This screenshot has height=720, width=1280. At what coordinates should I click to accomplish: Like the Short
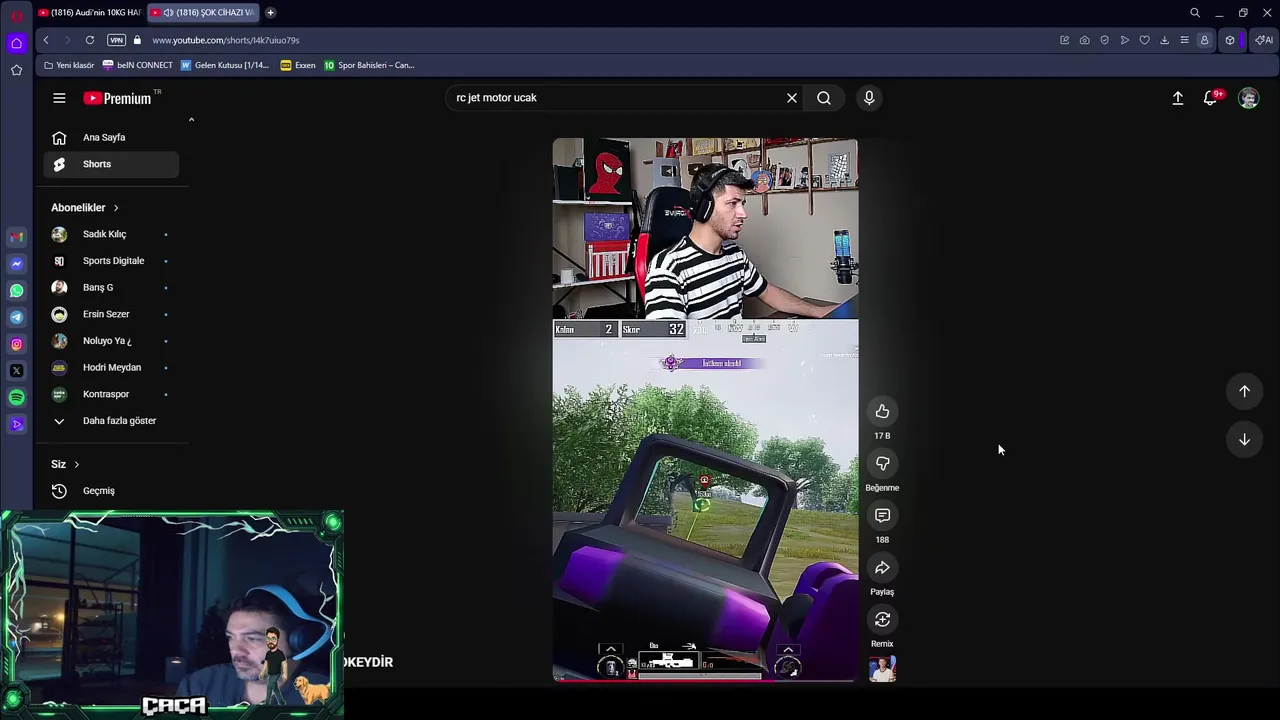[882, 412]
